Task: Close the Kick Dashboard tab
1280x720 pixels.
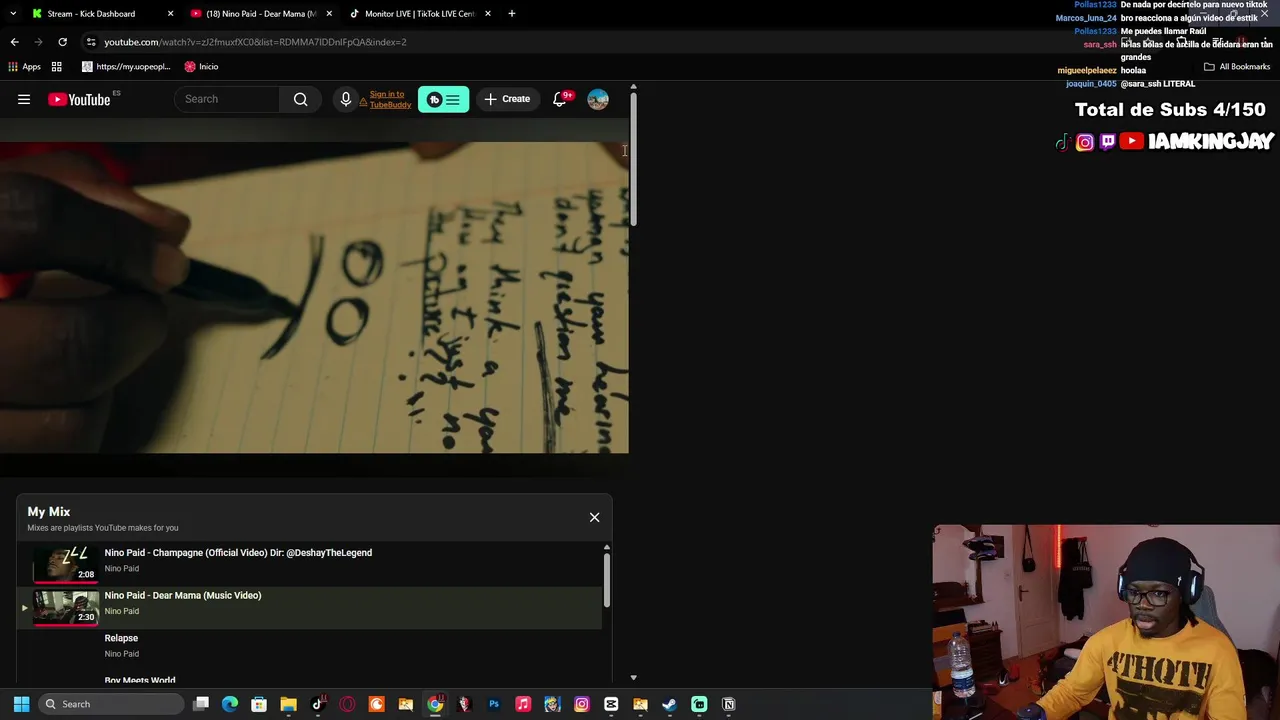Action: pos(170,14)
